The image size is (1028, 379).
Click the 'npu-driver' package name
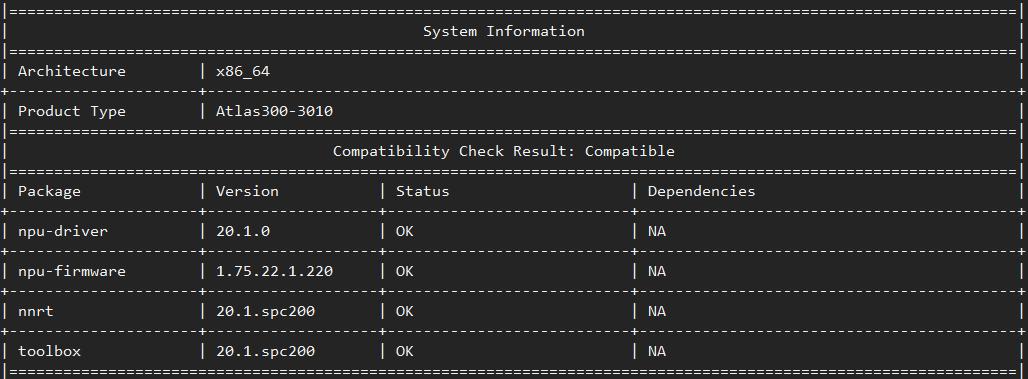62,231
